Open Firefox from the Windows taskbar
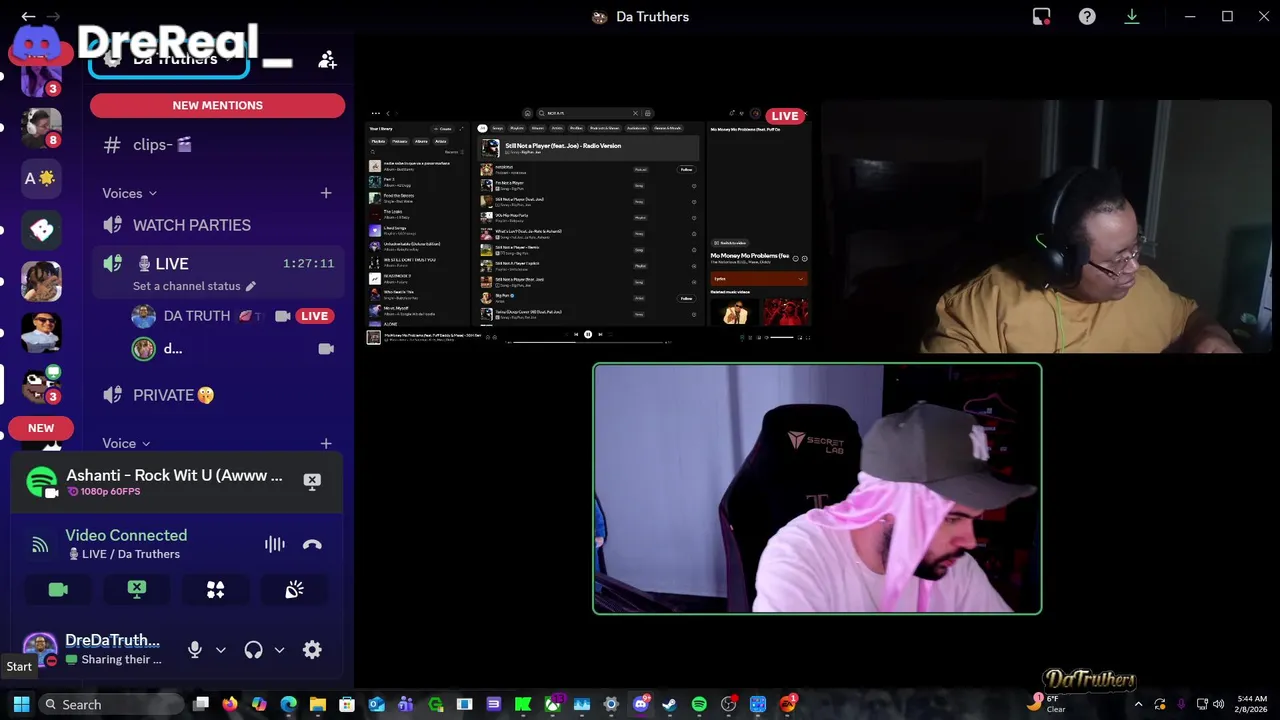Screen dimensions: 1280x720 pyautogui.click(x=230, y=704)
